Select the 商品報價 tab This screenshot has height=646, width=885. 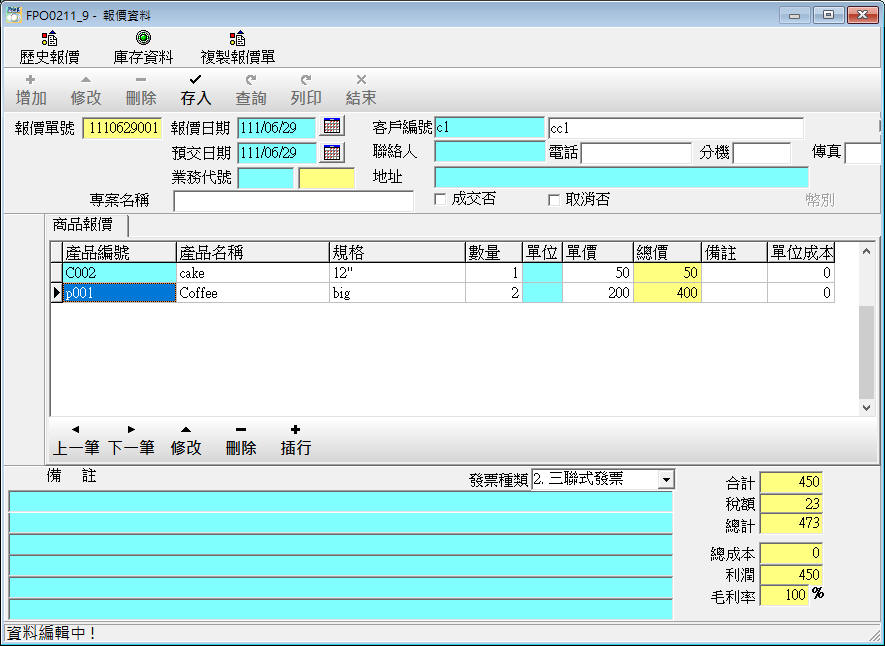pos(83,225)
